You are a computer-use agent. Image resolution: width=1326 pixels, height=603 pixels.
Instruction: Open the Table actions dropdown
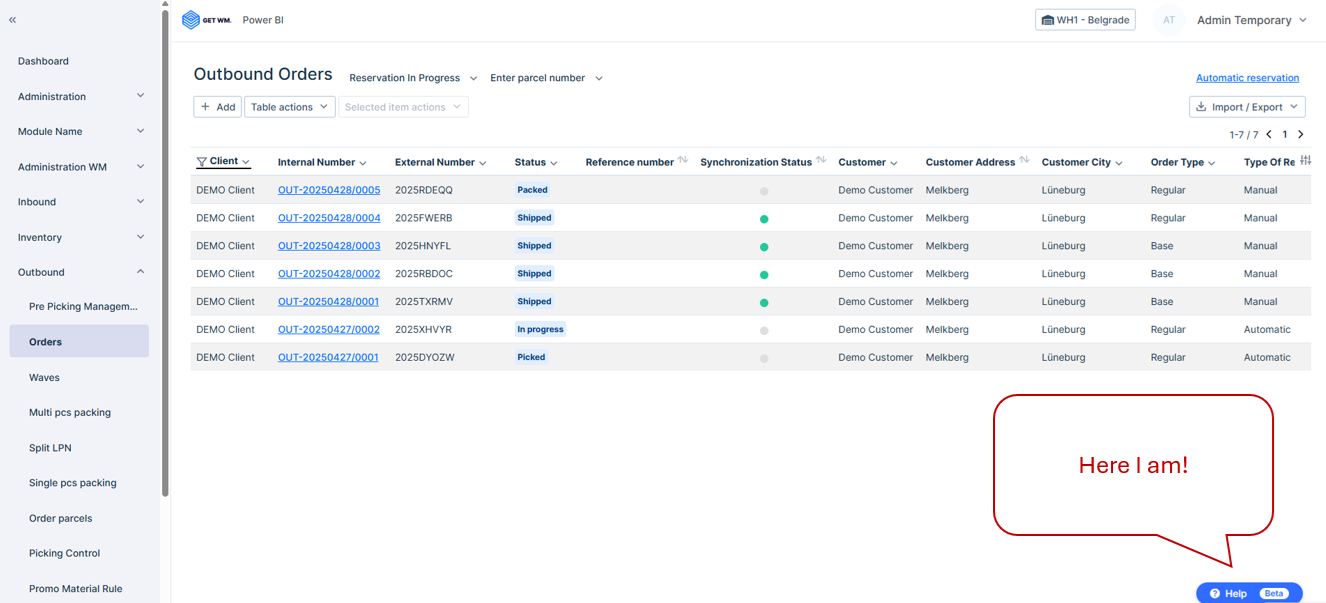(x=290, y=107)
